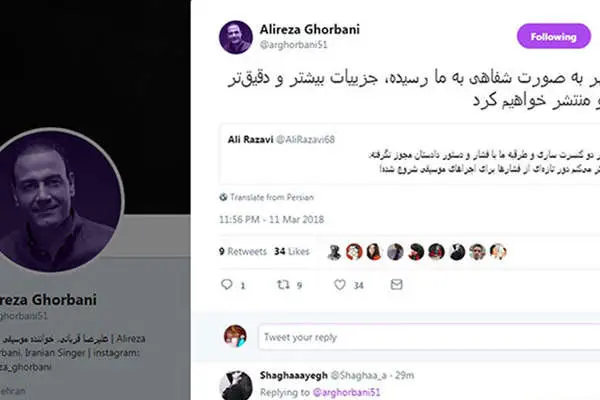Like the tweet with the heart icon
600x400 pixels.
pyautogui.click(x=340, y=284)
